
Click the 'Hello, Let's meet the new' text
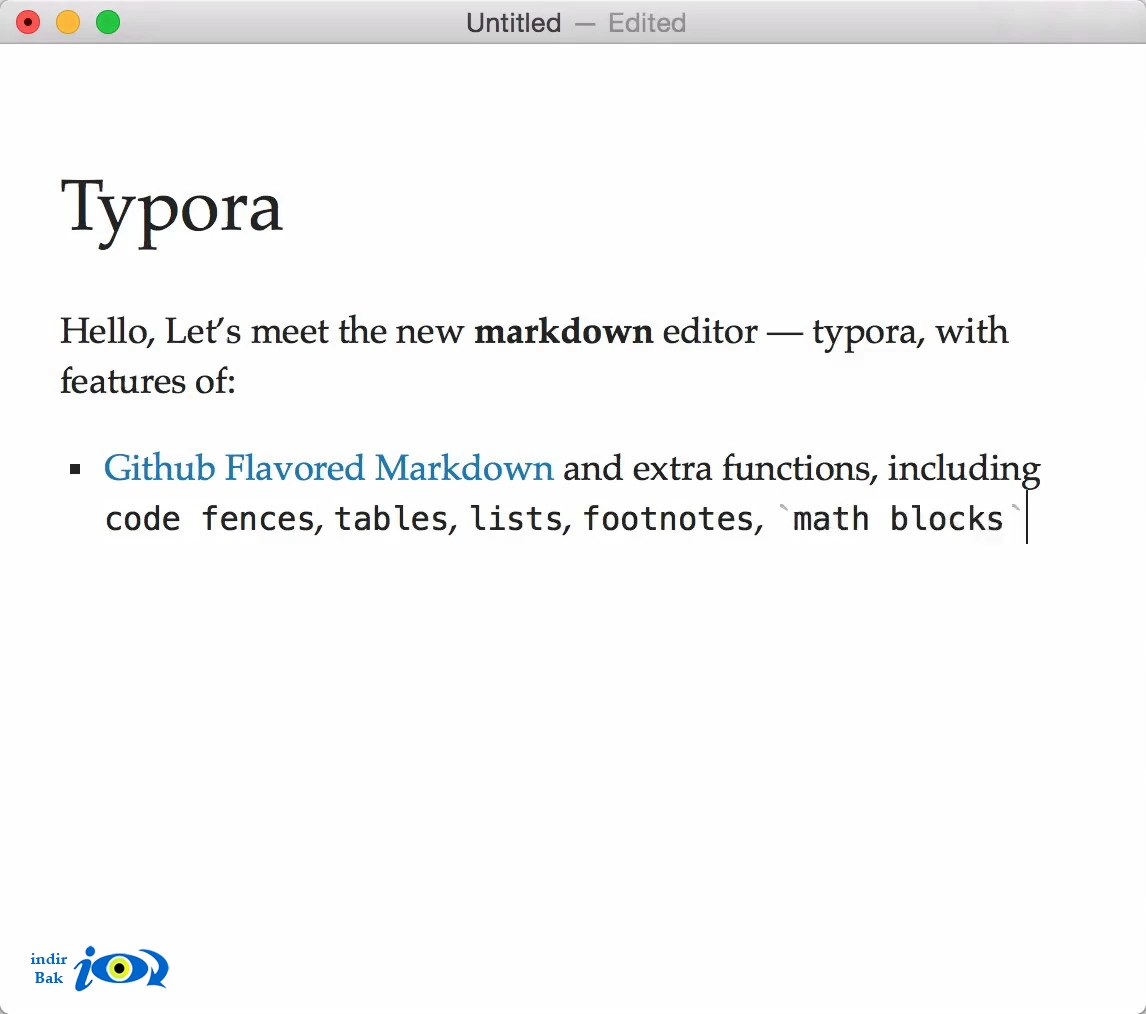click(x=262, y=332)
